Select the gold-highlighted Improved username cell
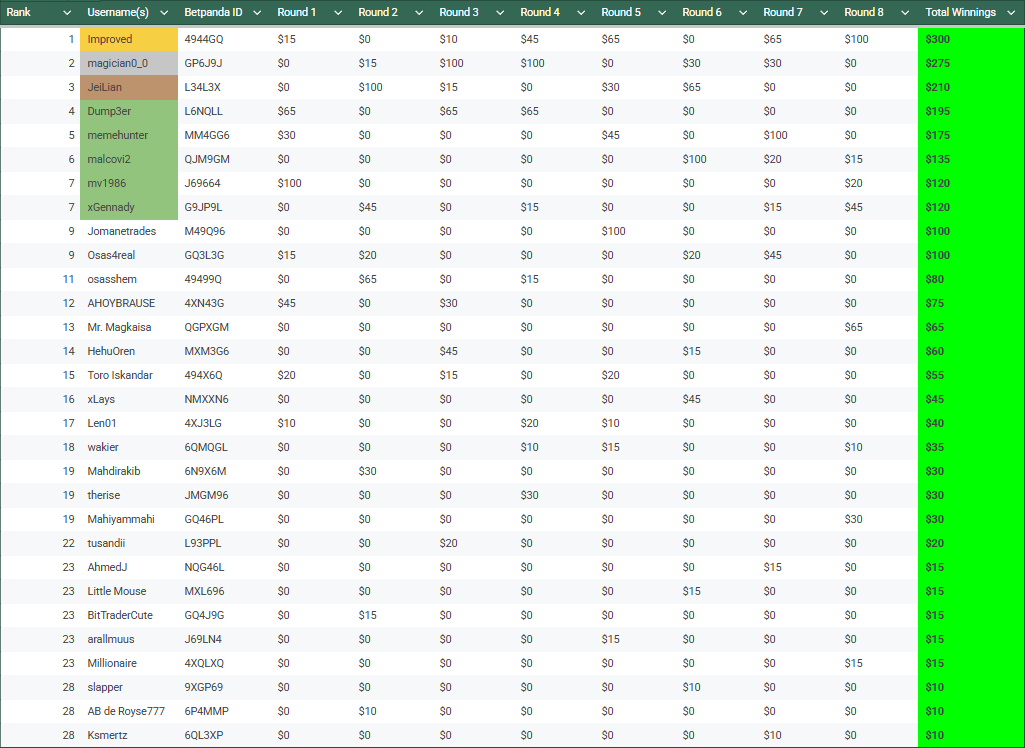This screenshot has height=748, width=1025. [129, 39]
